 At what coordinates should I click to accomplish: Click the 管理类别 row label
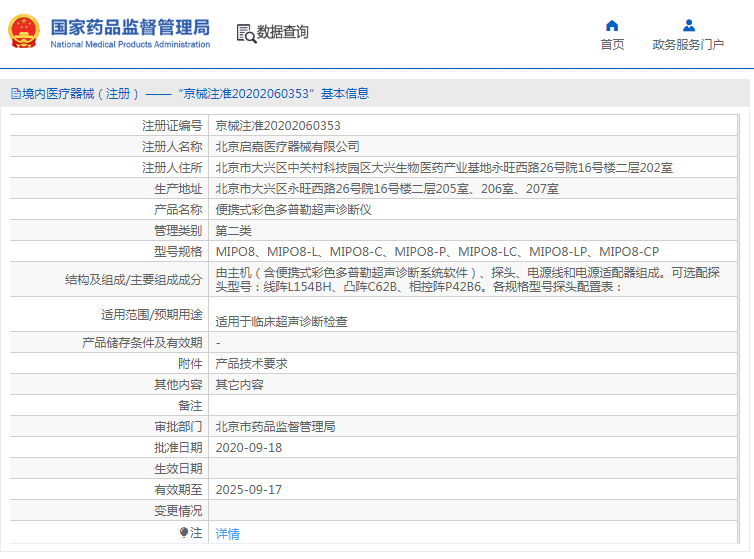click(178, 231)
